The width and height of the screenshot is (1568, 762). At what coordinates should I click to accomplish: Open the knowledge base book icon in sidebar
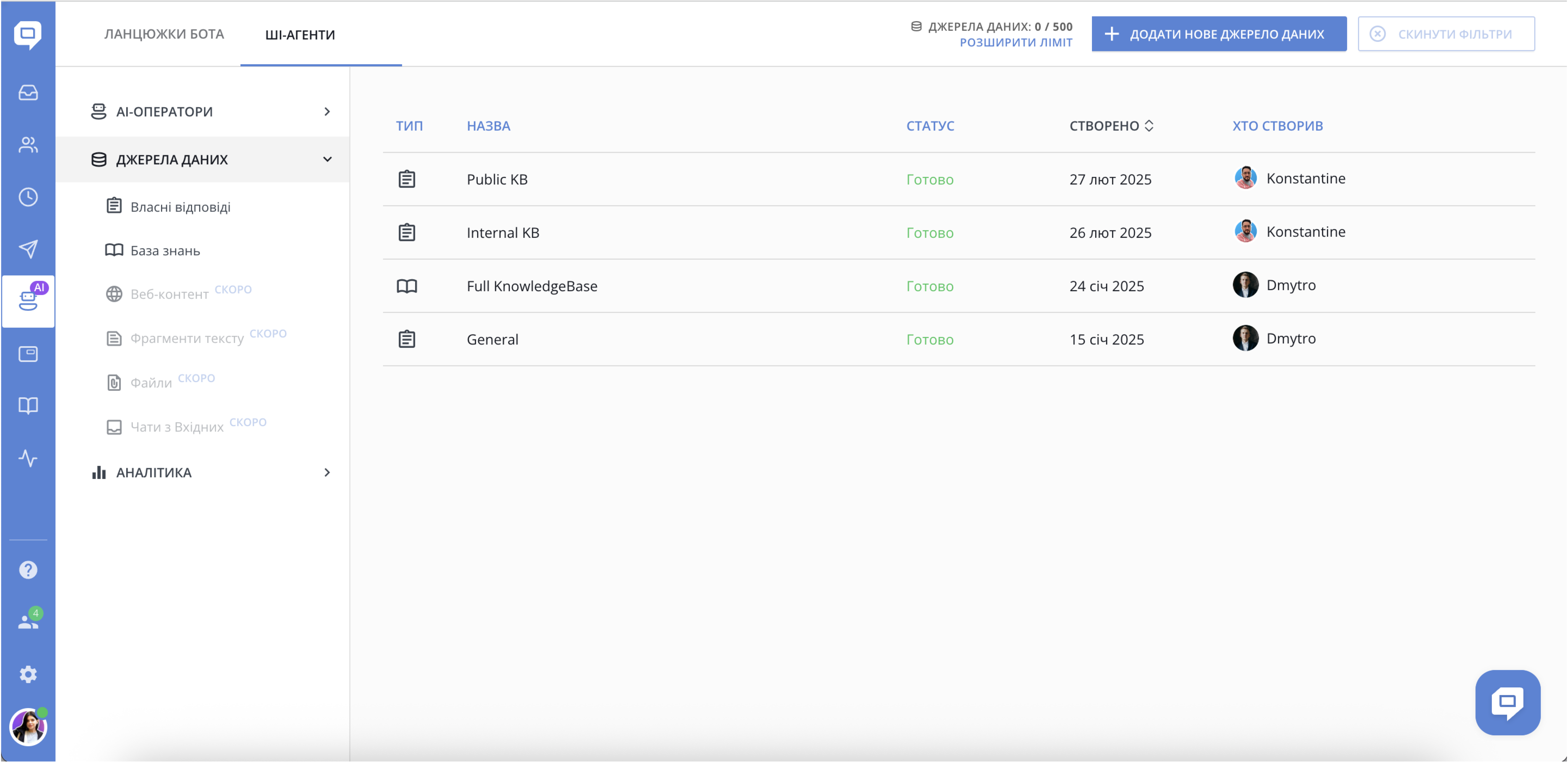pos(28,406)
